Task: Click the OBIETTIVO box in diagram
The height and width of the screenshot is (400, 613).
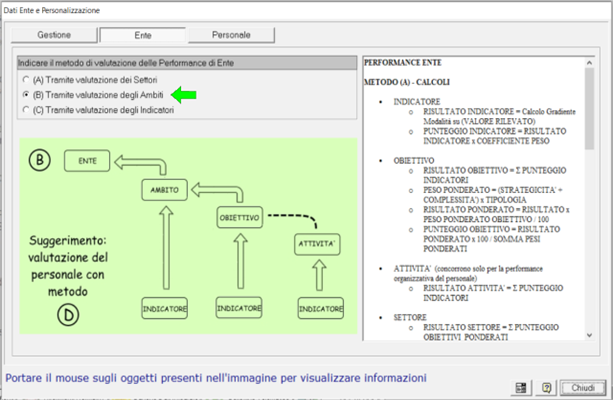Action: pyautogui.click(x=239, y=217)
